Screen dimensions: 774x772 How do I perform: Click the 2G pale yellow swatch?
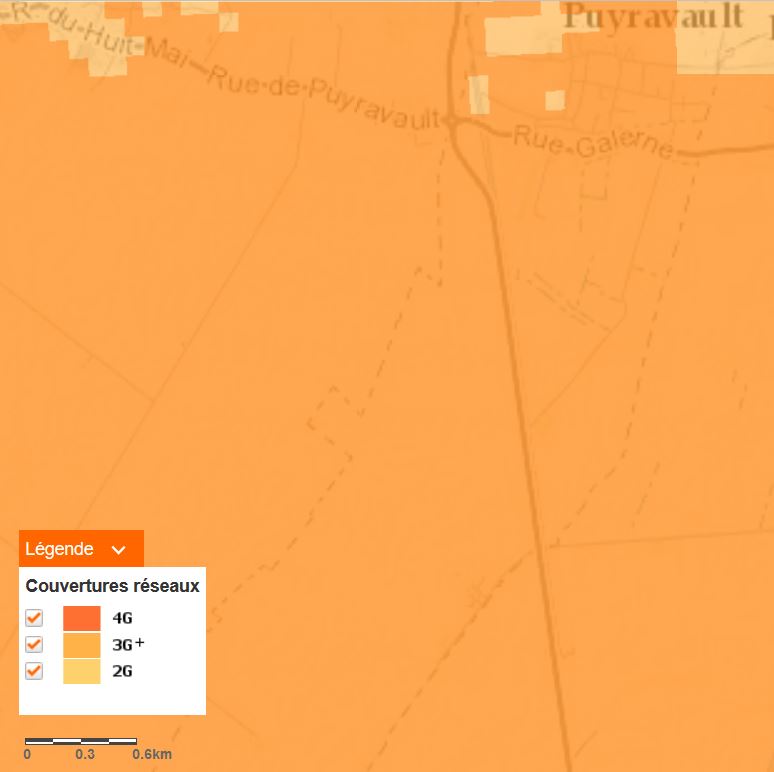click(x=82, y=671)
